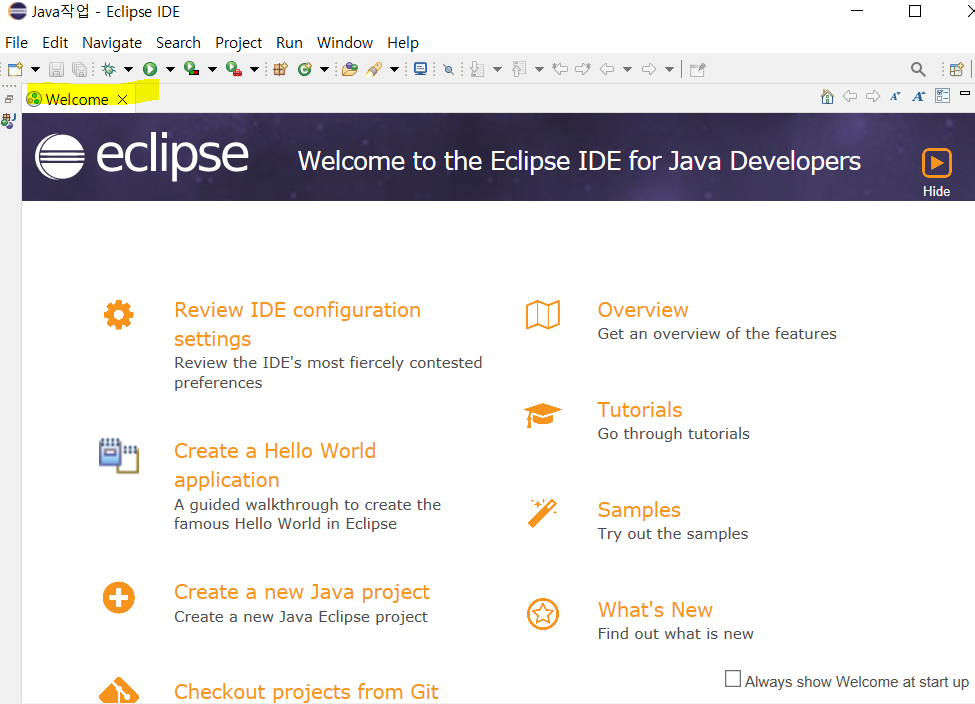The image size is (975, 704).
Task: Open the Edit menu
Action: 55,42
